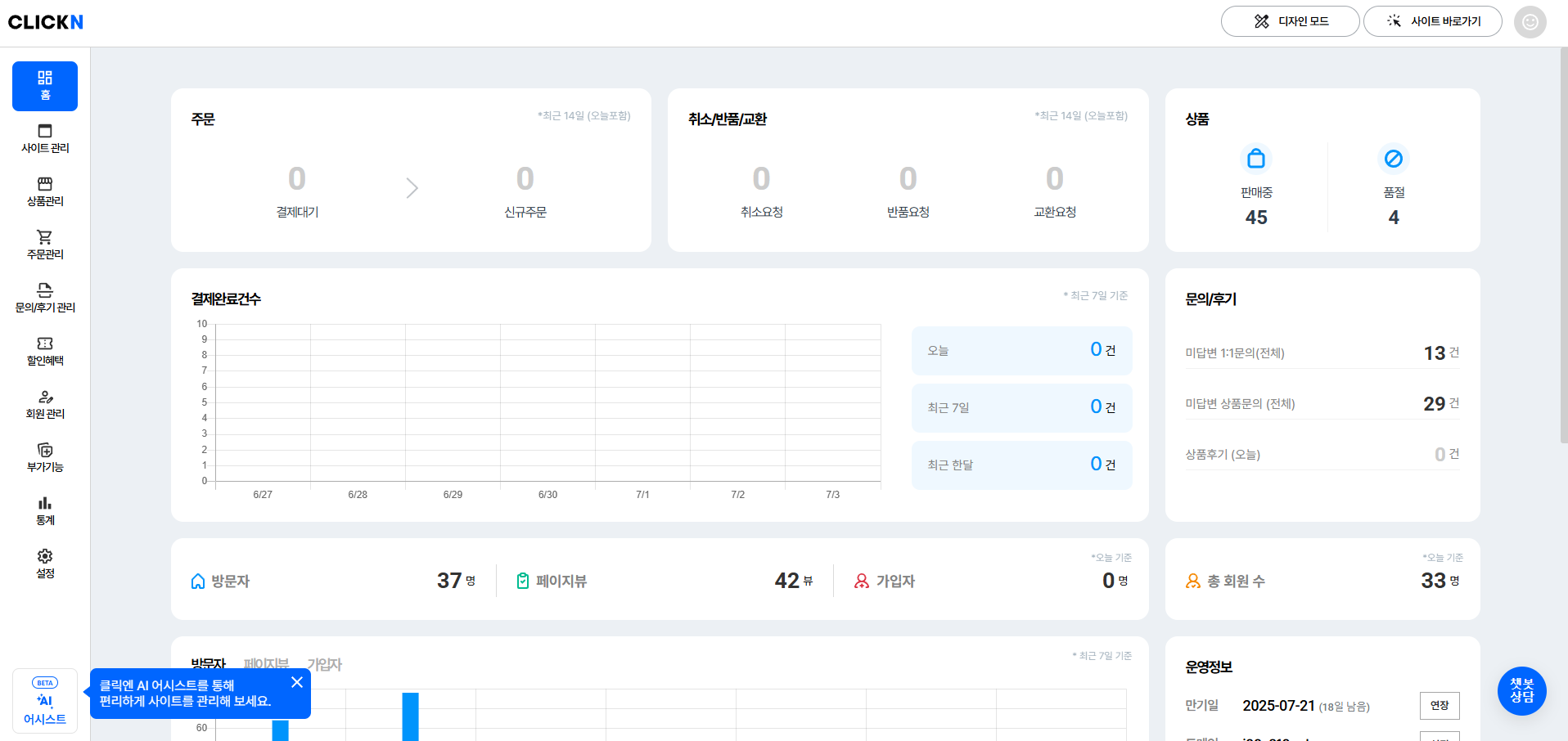Click the 판매중 shopping bag icon
The width and height of the screenshot is (1568, 741).
tap(1256, 159)
